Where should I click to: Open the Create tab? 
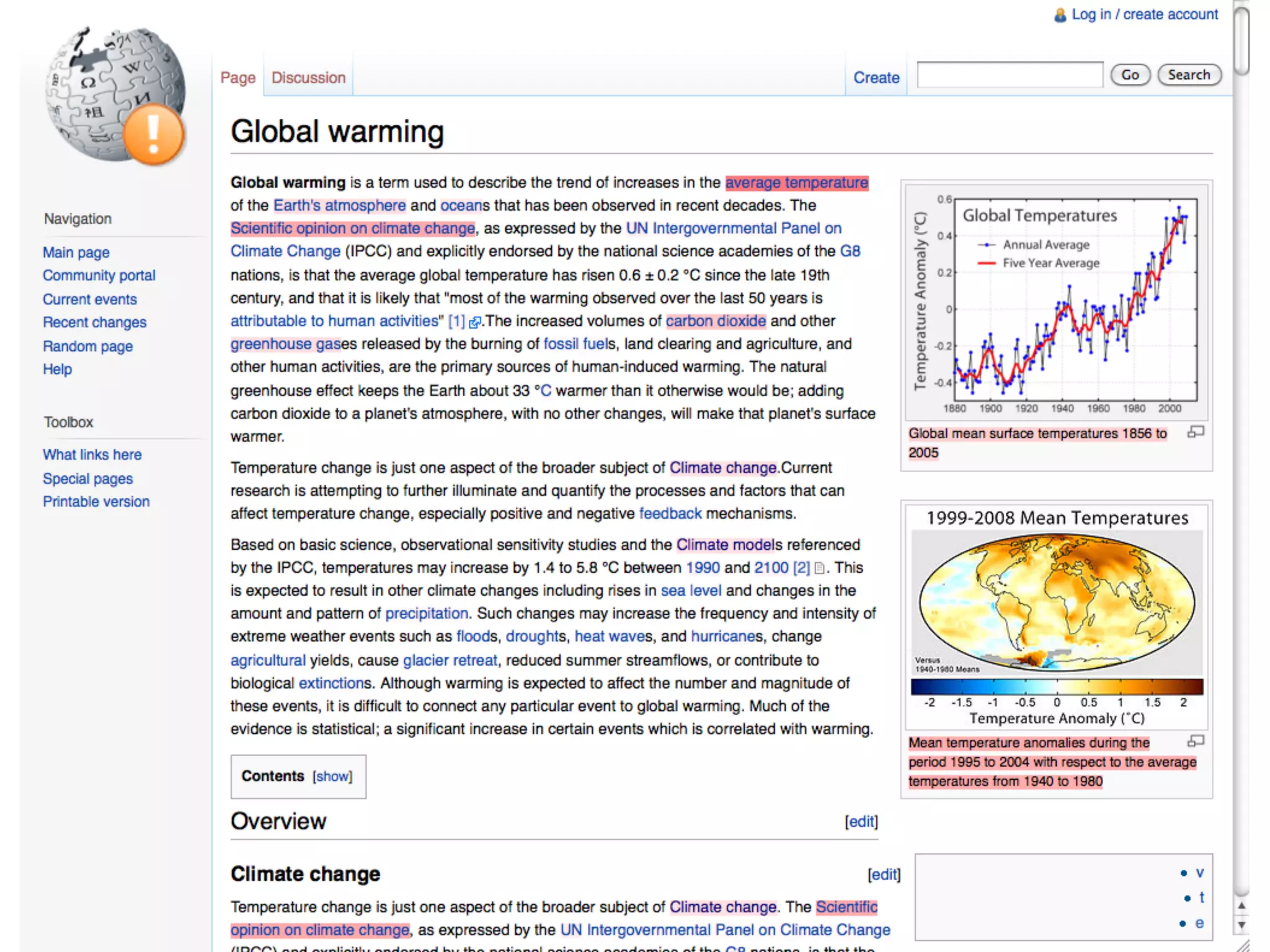(876, 78)
